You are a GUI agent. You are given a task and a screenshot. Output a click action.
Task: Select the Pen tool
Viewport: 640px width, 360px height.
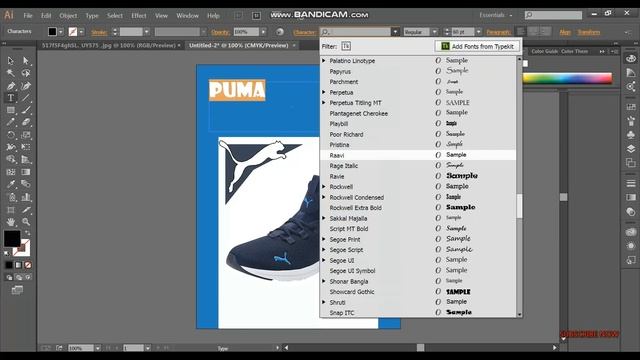[x=11, y=86]
